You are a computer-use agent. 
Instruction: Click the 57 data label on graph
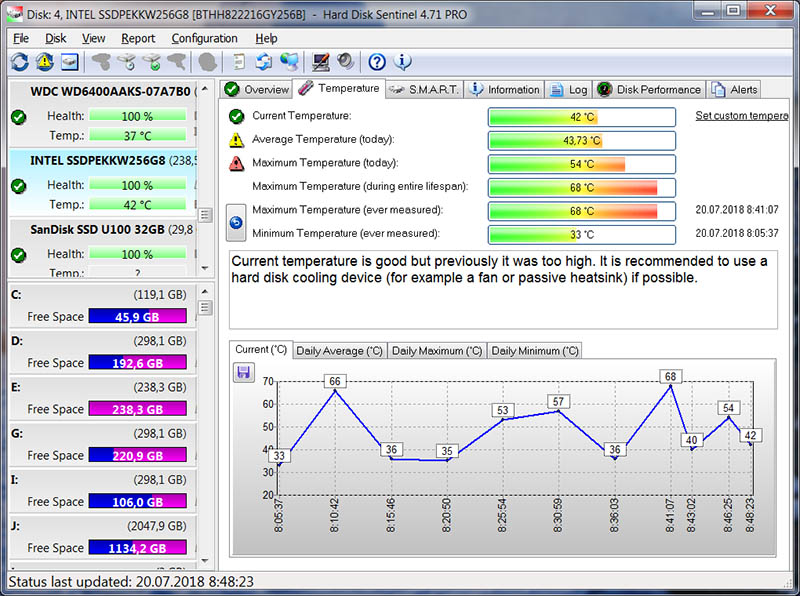(558, 402)
